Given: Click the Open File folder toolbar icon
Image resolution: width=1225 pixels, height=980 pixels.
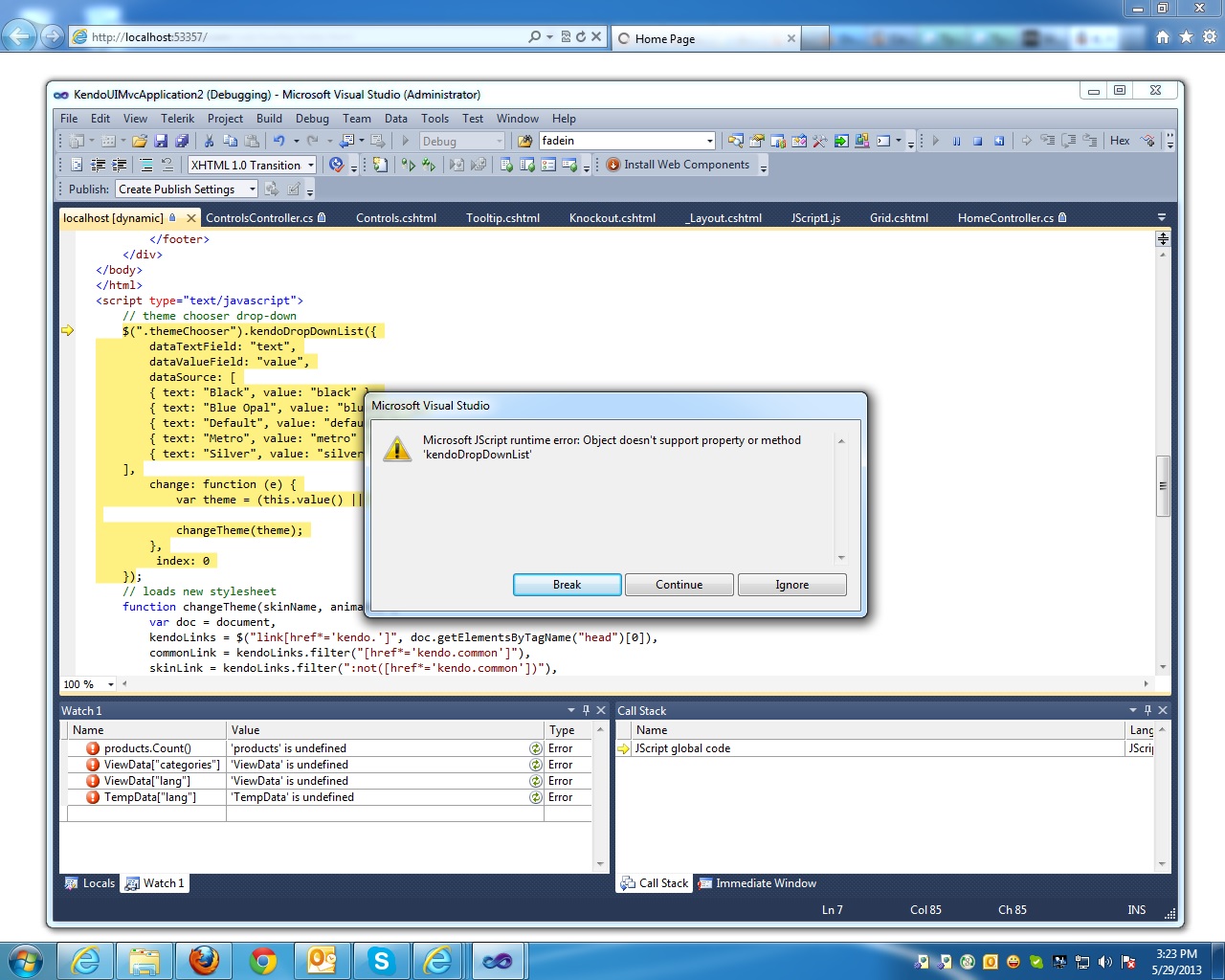Looking at the screenshot, I should [x=140, y=141].
